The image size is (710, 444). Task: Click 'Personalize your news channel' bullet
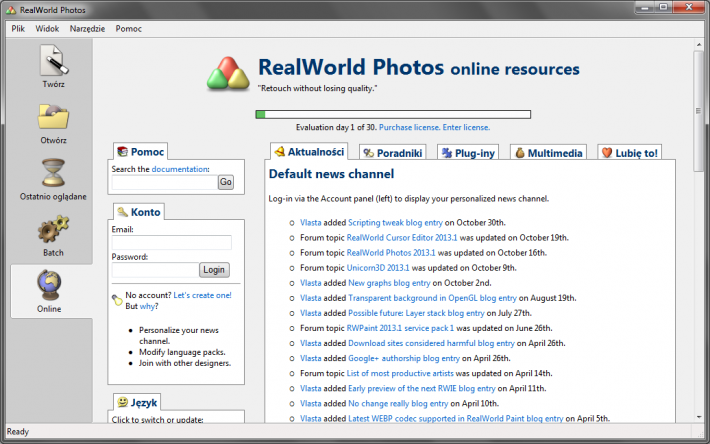pyautogui.click(x=179, y=335)
